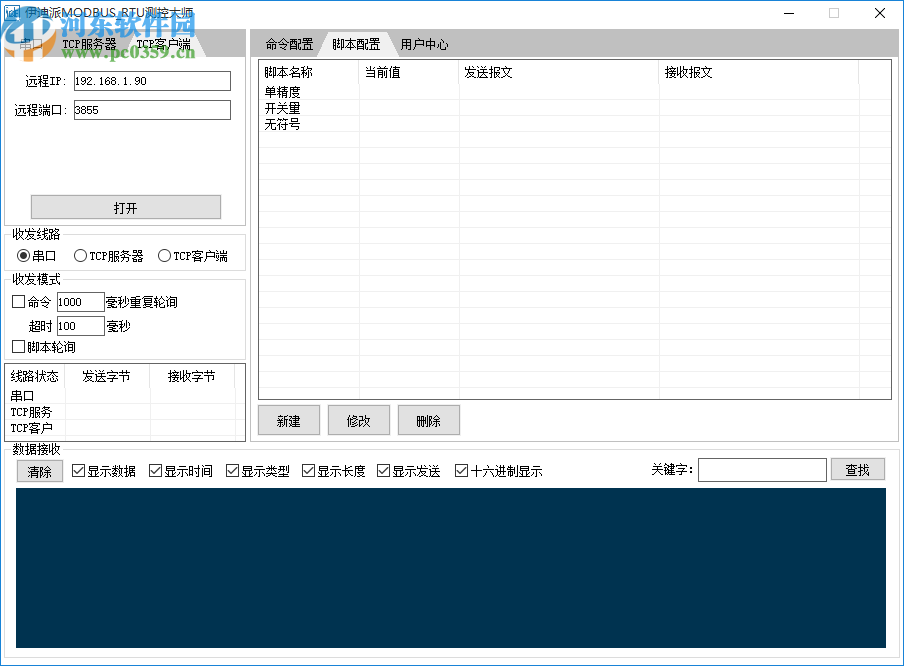Open the 用户中心 tab
The image size is (904, 666).
422,44
